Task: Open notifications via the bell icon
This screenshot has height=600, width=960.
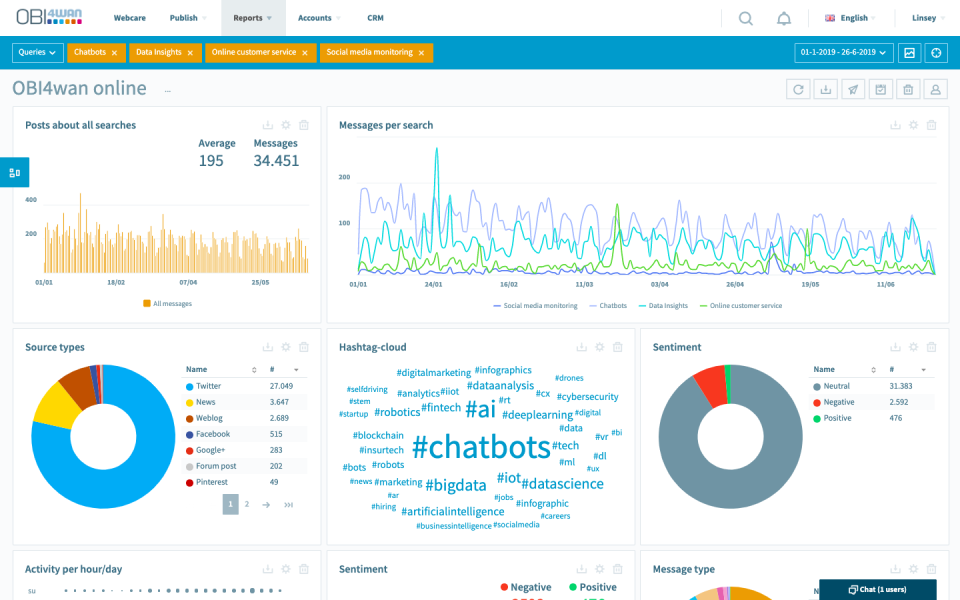Action: coord(784,17)
